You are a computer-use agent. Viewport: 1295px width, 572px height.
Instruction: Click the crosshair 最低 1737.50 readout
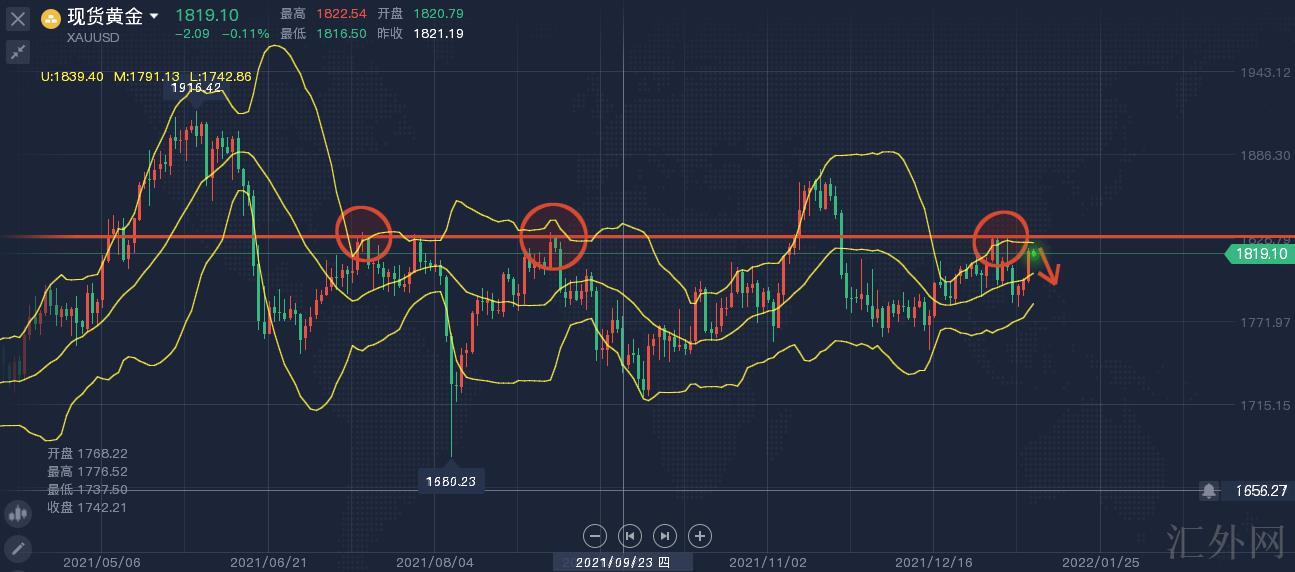87,489
